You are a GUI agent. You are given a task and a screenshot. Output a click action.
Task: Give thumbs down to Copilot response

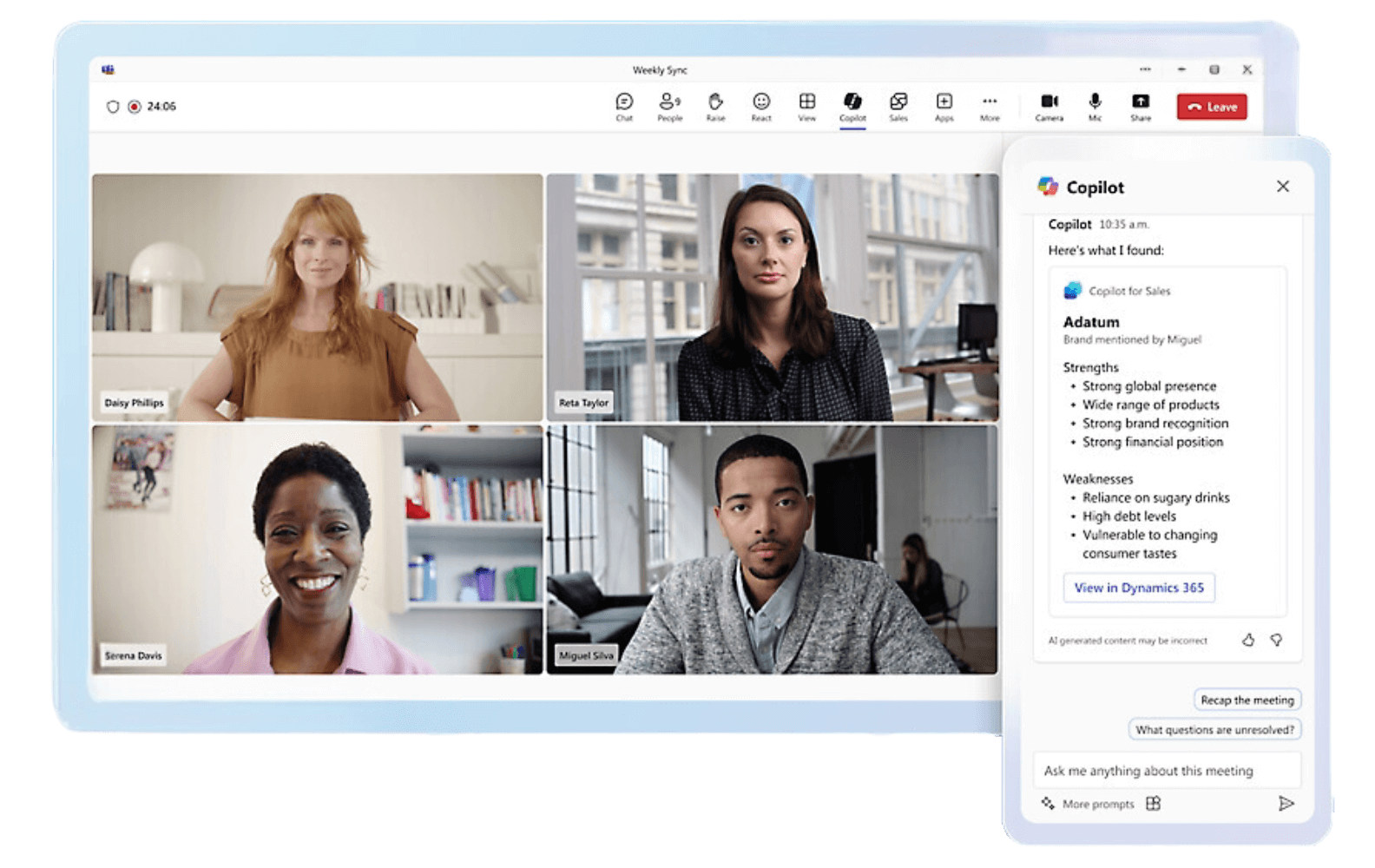[1276, 640]
